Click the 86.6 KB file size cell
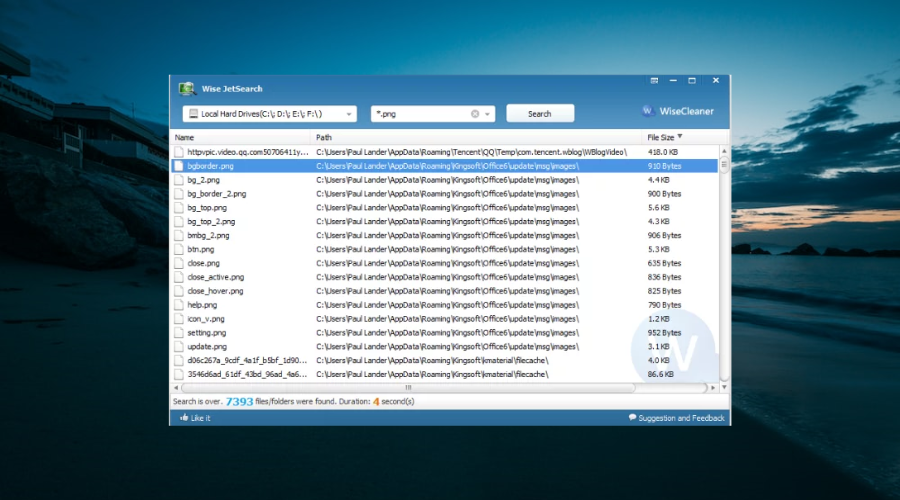Viewport: 900px width, 500px height. coord(661,374)
